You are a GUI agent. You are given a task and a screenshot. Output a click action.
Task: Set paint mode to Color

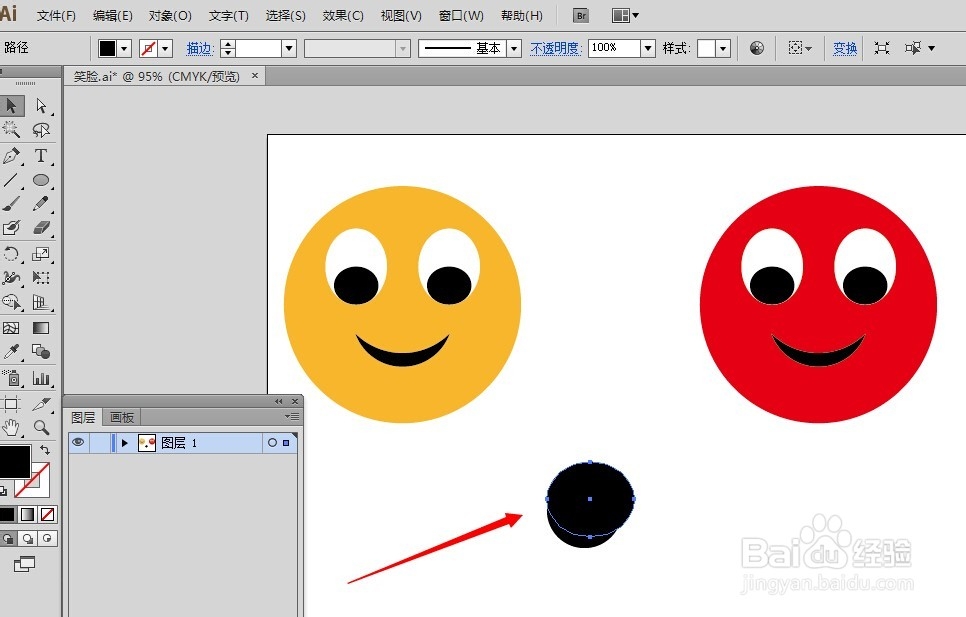click(7, 514)
